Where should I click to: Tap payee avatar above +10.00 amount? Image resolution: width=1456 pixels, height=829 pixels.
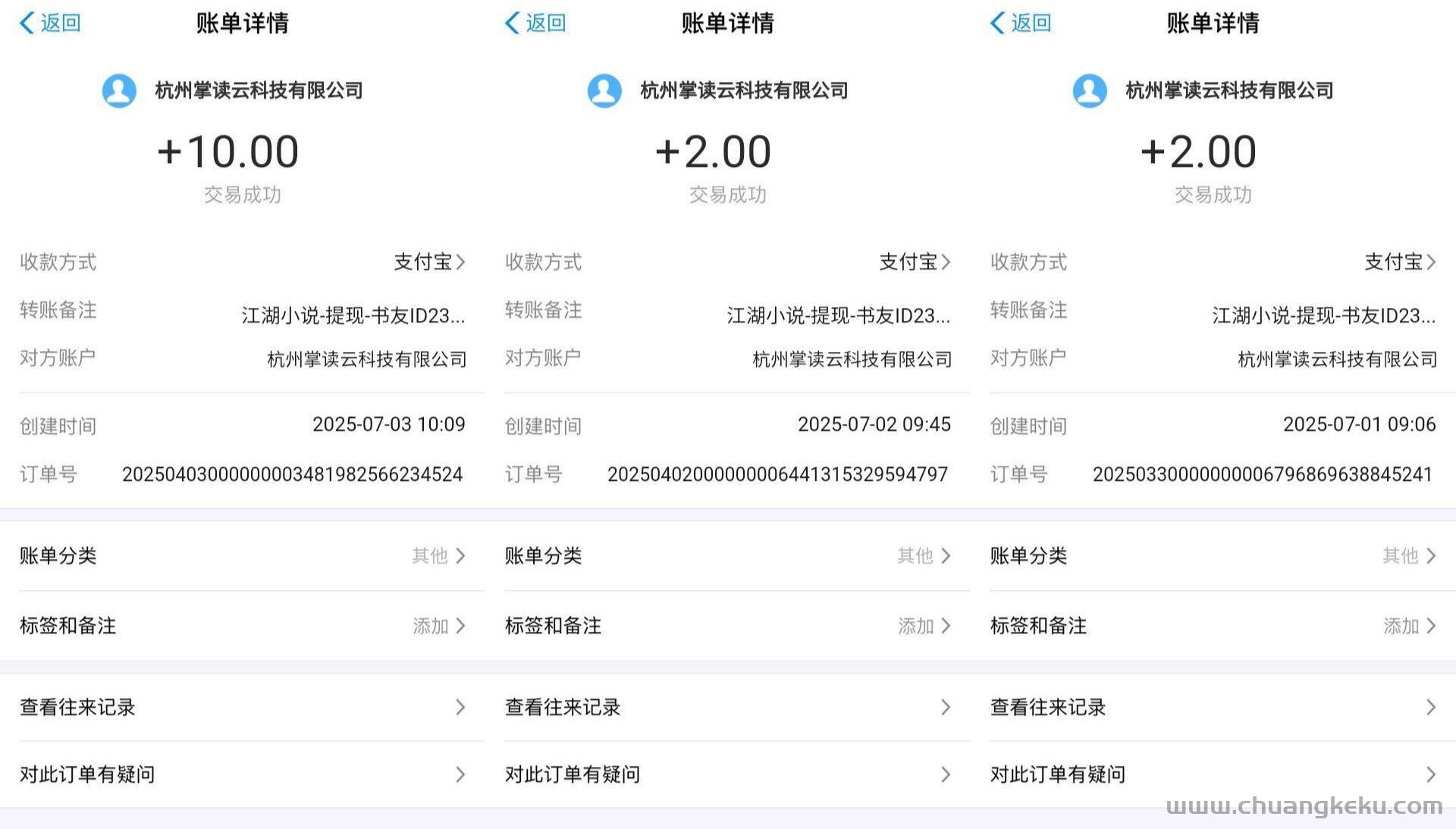click(x=119, y=90)
